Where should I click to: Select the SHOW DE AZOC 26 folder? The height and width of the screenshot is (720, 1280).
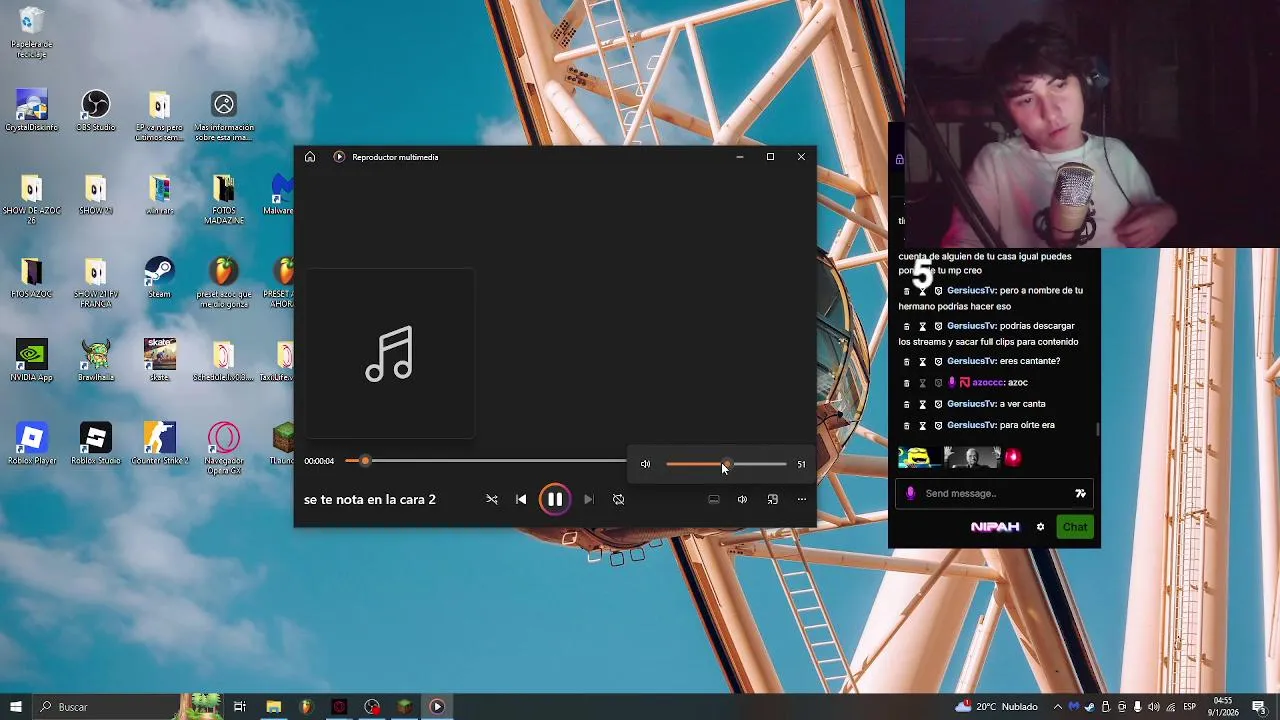click(32, 199)
